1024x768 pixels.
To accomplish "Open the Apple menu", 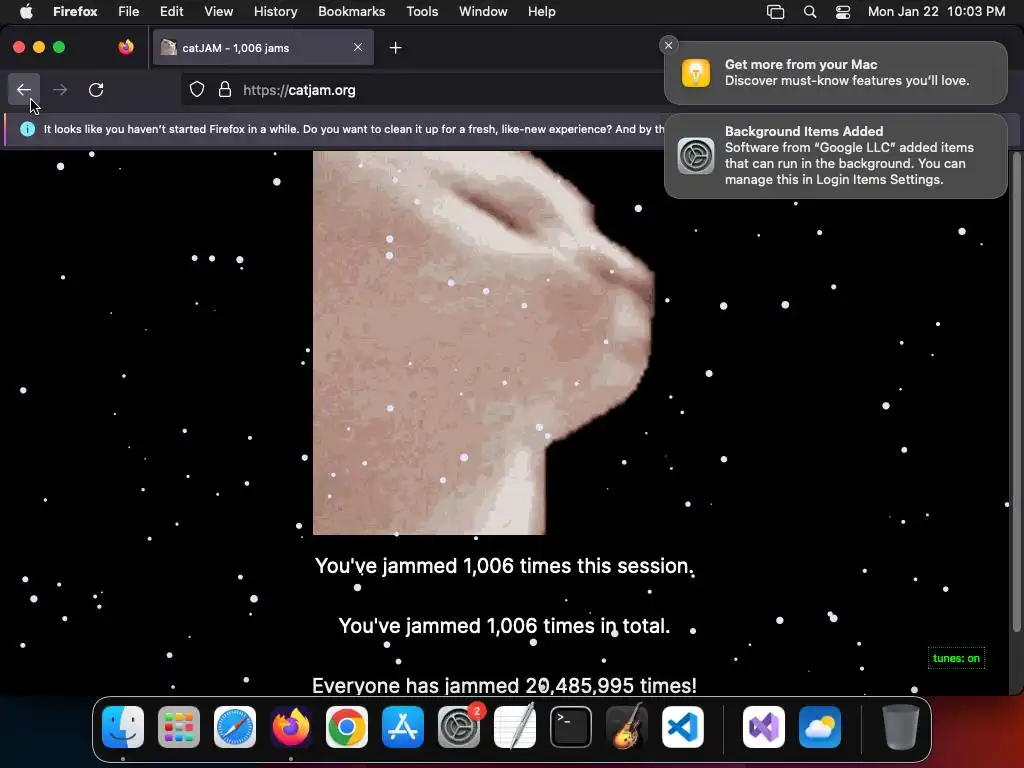I will pyautogui.click(x=26, y=11).
